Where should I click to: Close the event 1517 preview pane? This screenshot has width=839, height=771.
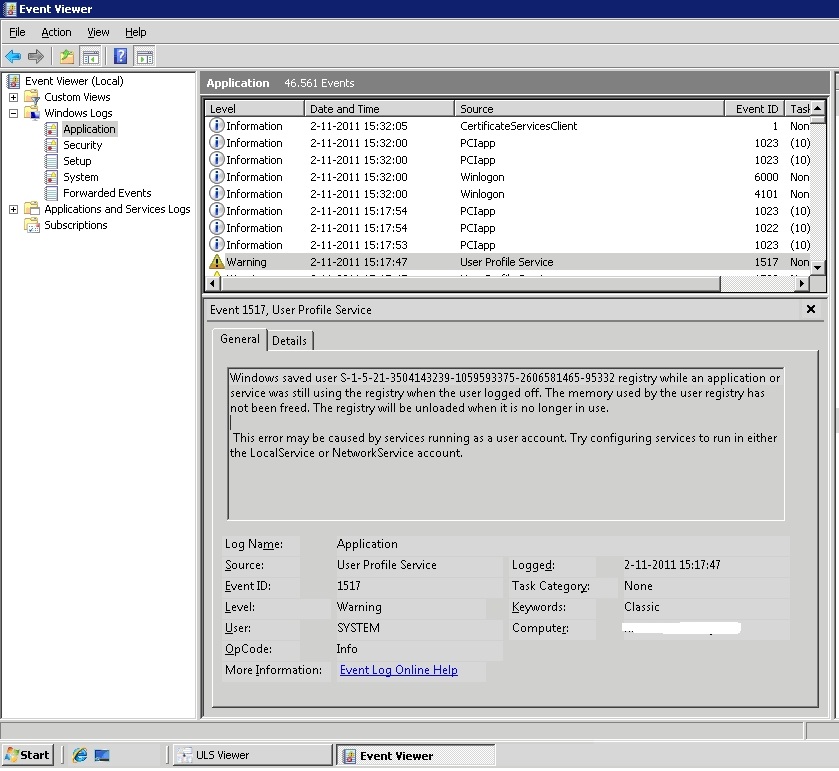pyautogui.click(x=811, y=309)
